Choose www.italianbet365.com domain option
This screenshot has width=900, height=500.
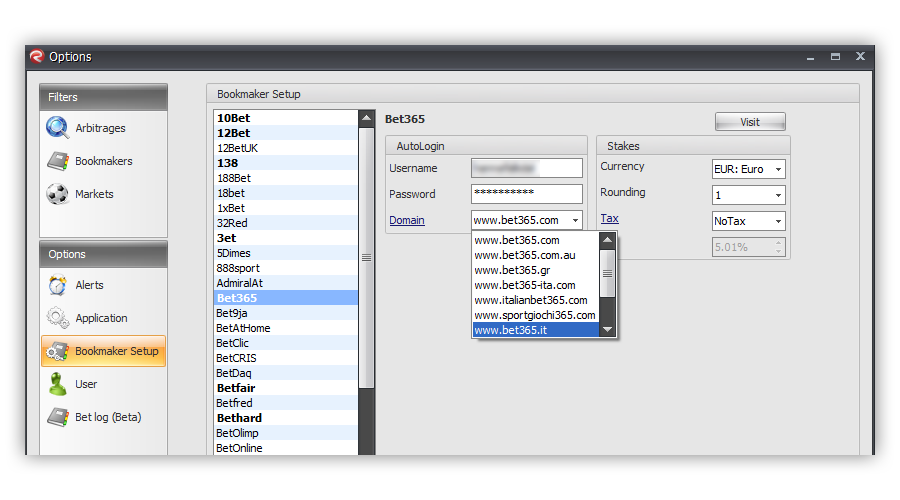coord(536,300)
